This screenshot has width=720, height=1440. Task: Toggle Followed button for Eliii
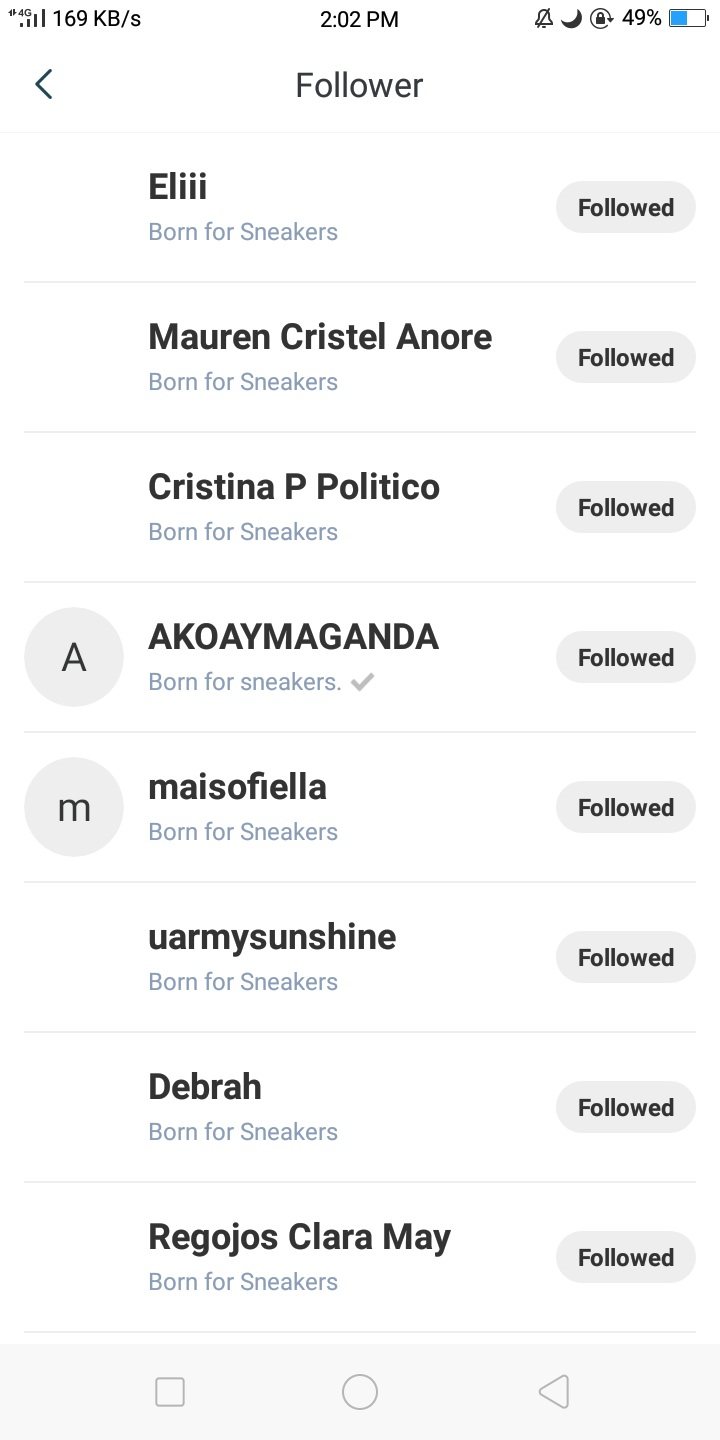625,207
